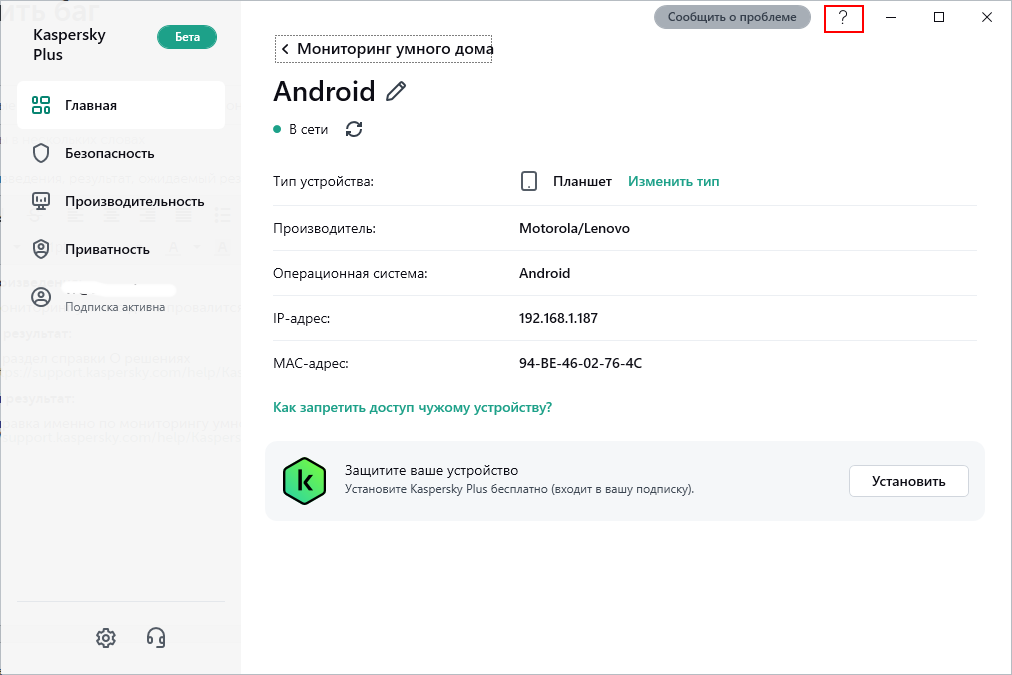Click the Установить button
Viewport: 1012px width, 675px height.
[x=908, y=481]
